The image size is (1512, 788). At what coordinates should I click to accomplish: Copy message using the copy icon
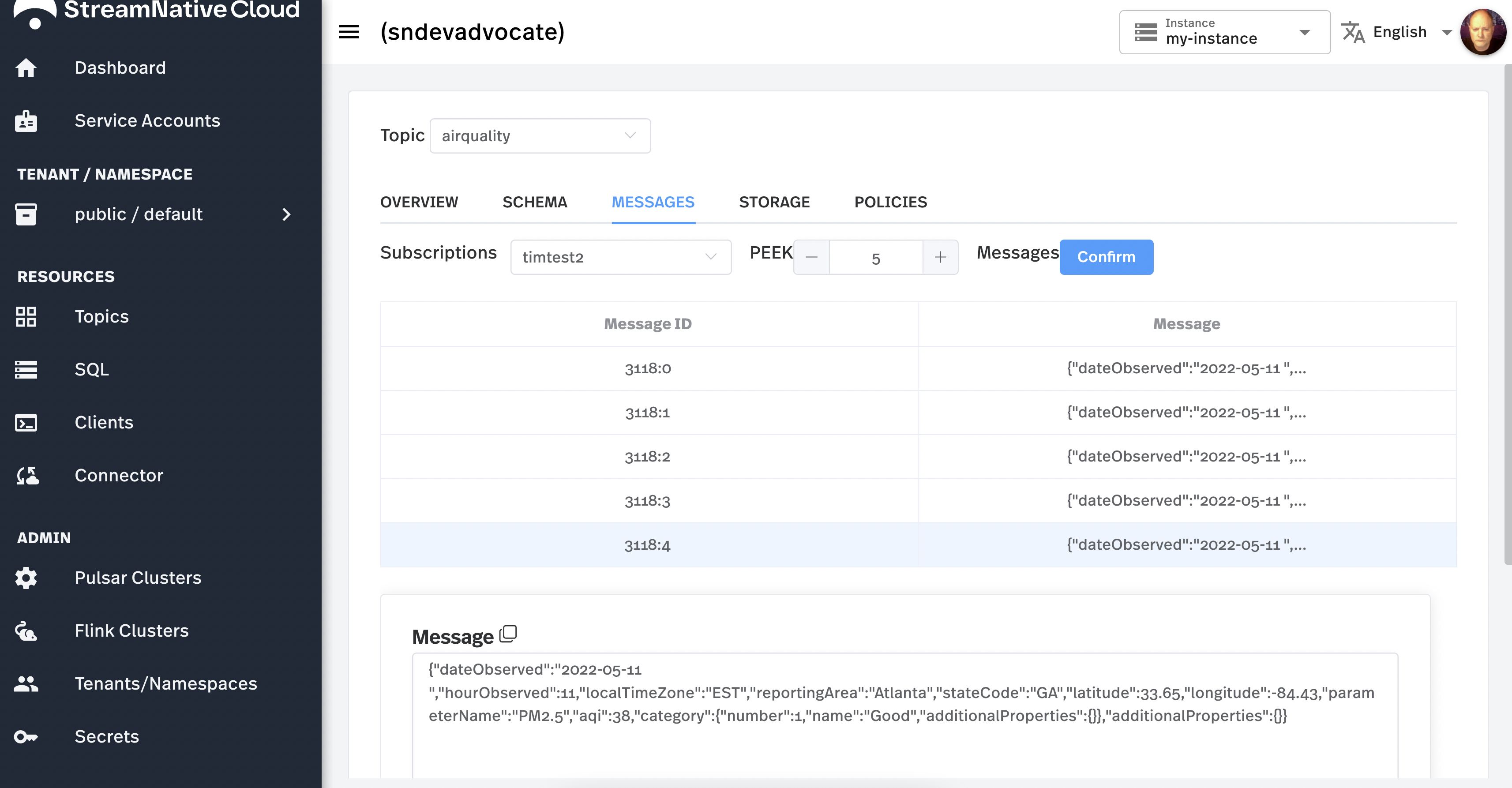508,634
